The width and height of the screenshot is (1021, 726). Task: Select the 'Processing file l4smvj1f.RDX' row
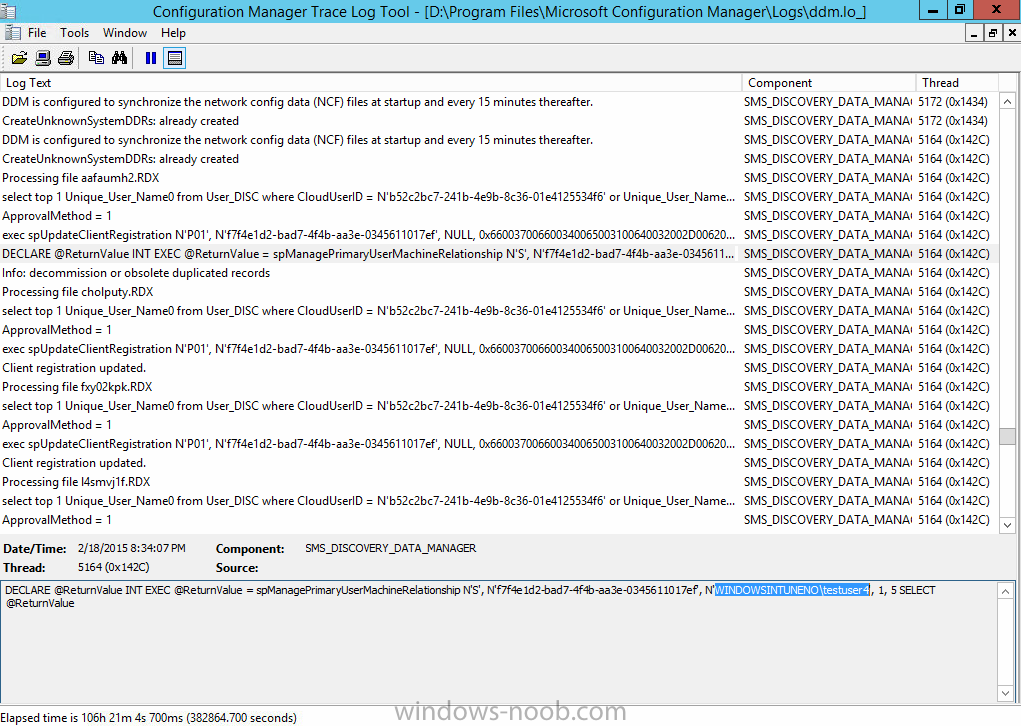point(499,482)
